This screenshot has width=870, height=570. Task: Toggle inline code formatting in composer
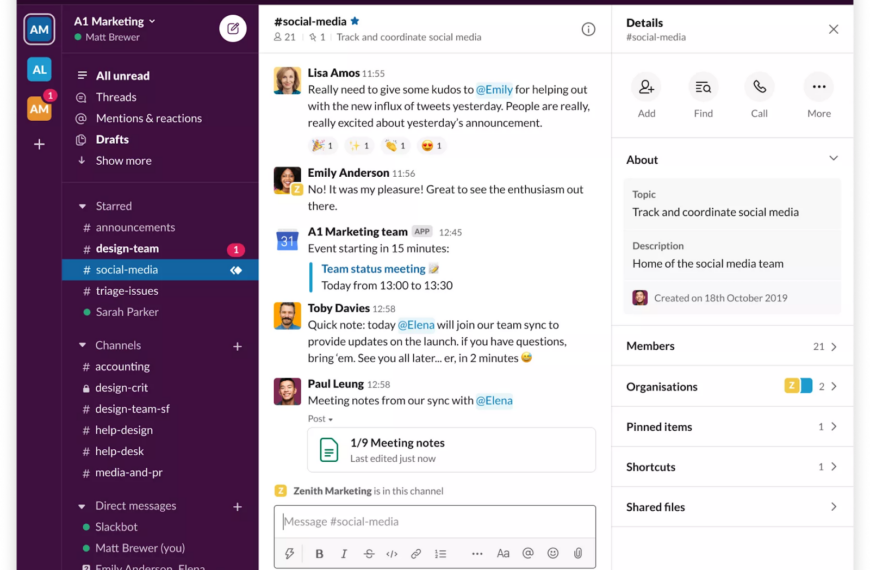tap(392, 553)
